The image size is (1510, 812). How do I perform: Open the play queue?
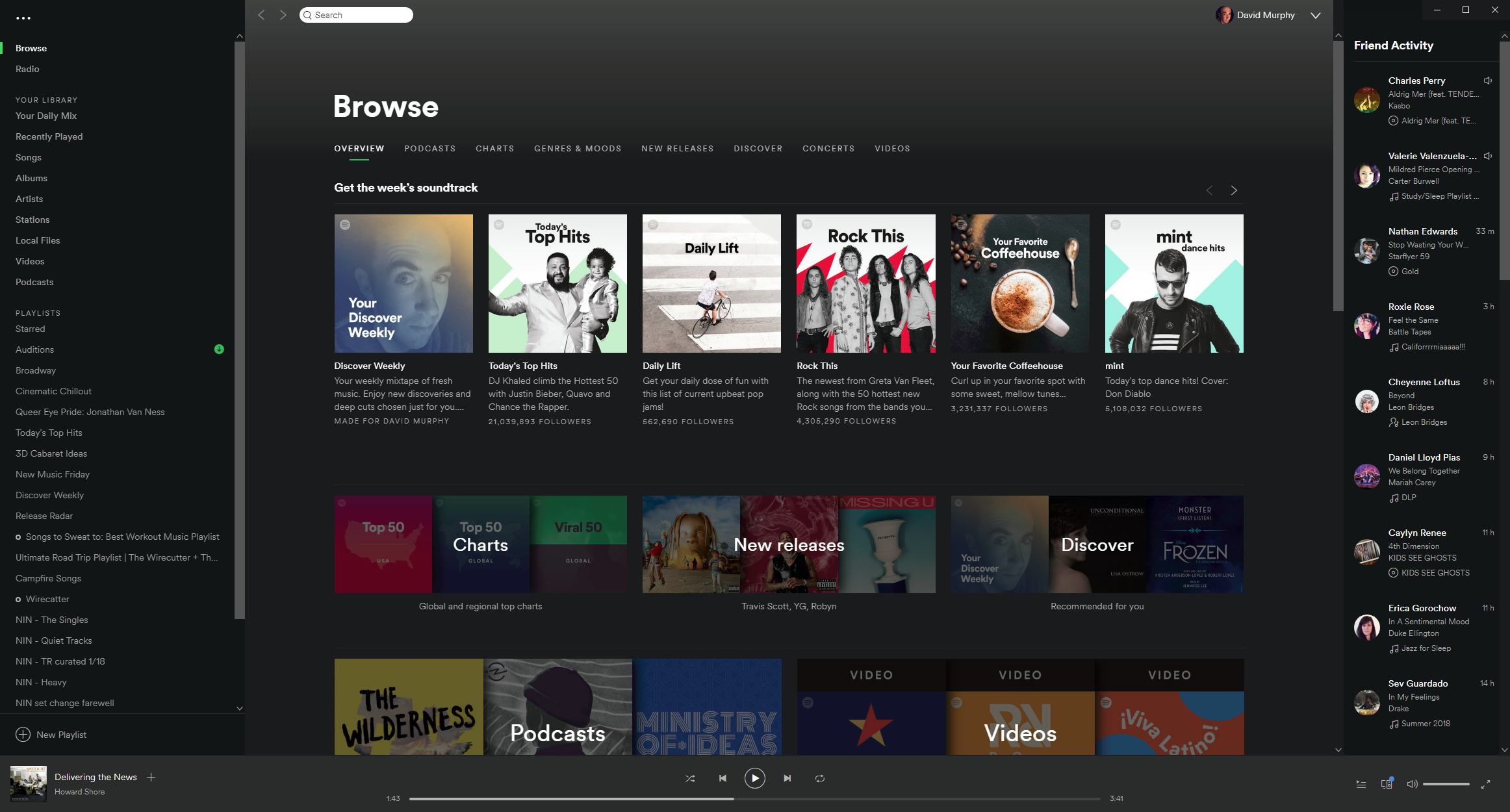(x=1361, y=784)
